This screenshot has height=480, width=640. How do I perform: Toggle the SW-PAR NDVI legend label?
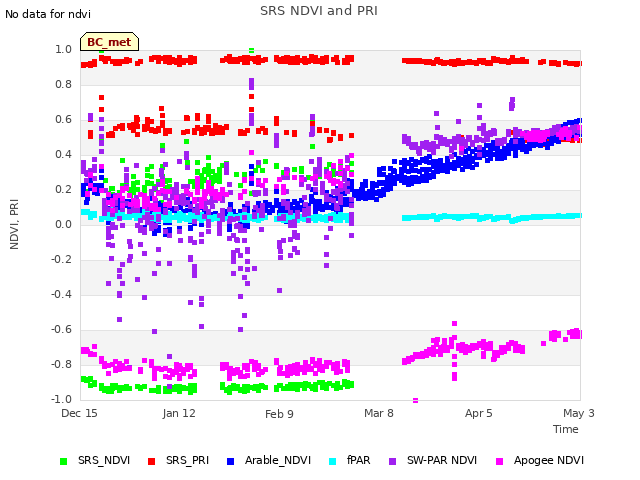442,461
